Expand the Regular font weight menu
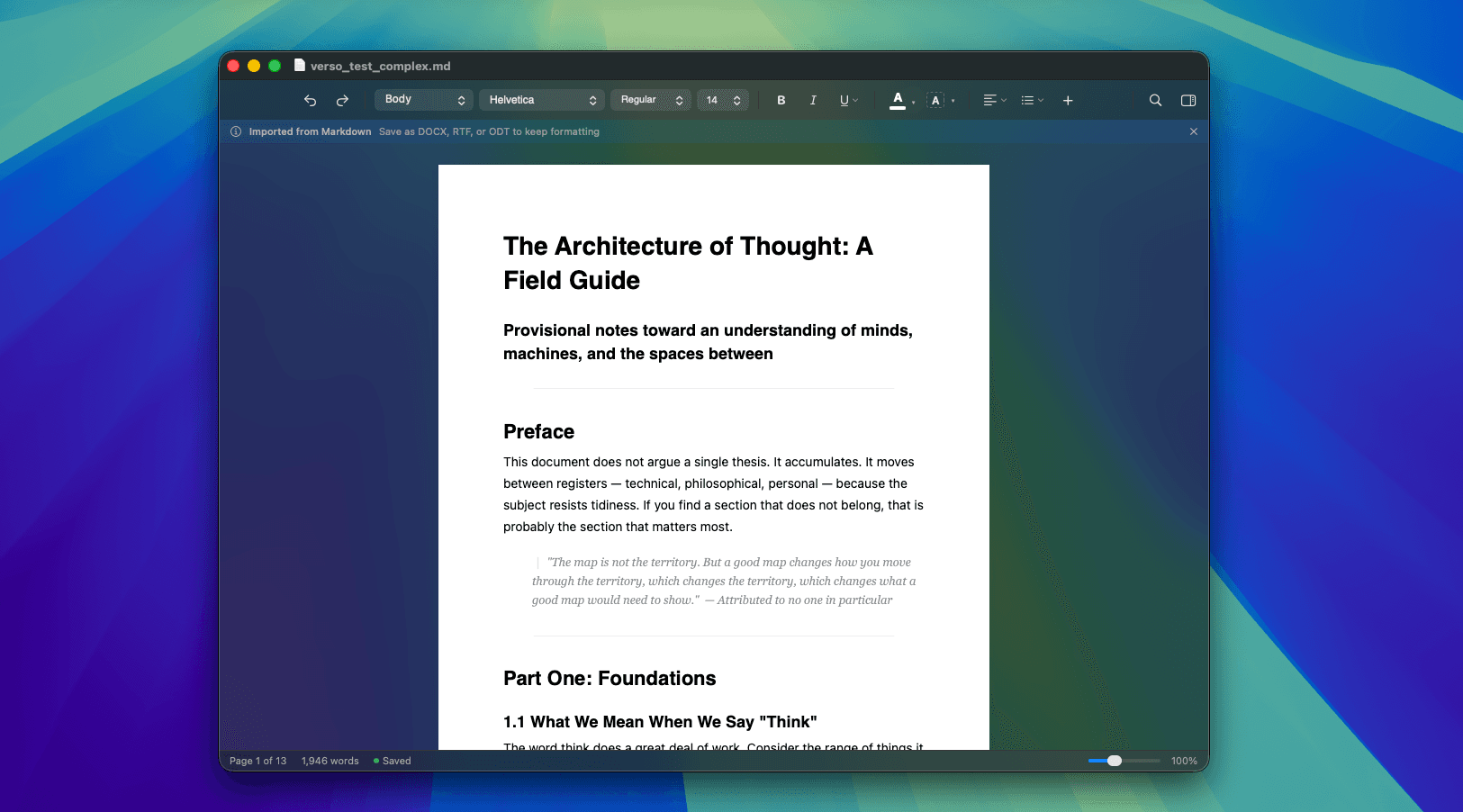This screenshot has height=812, width=1463. [x=650, y=99]
